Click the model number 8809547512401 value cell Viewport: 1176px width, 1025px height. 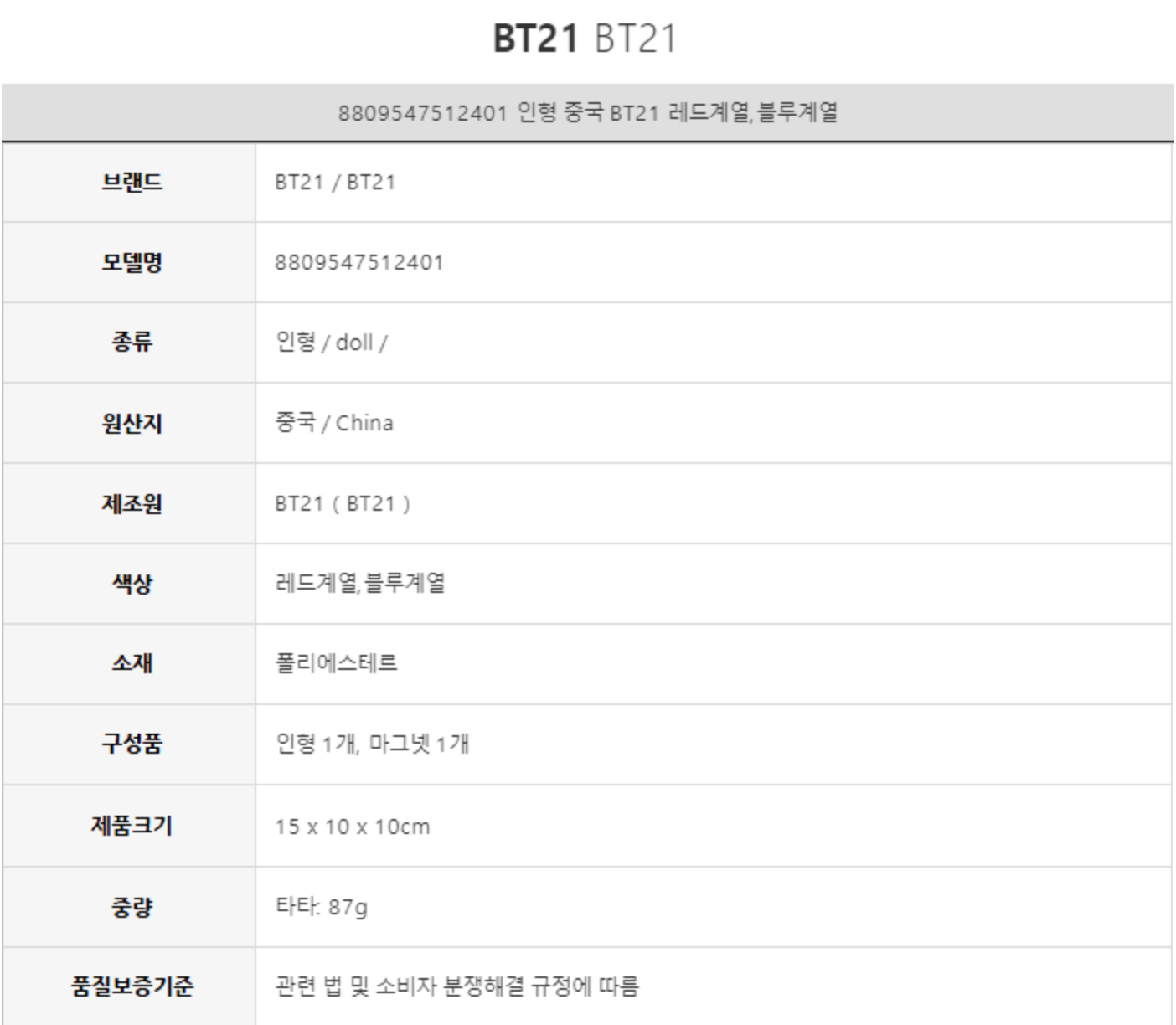pyautogui.click(x=358, y=262)
